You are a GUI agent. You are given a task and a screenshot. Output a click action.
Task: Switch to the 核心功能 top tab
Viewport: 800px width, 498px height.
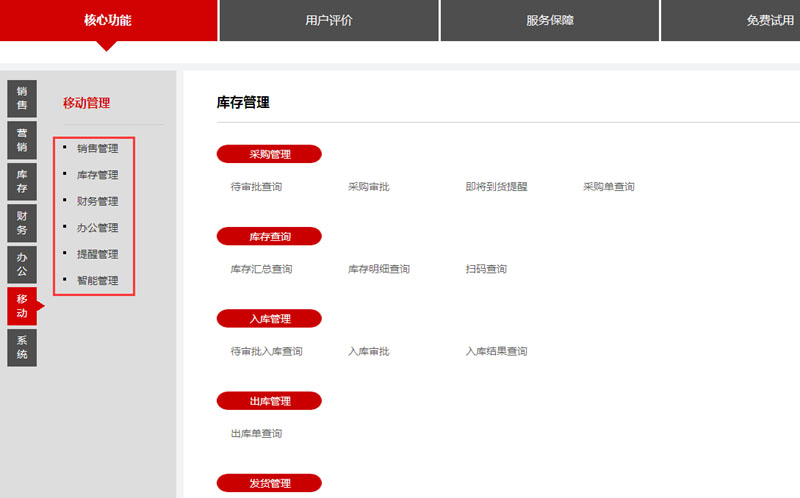(x=108, y=20)
